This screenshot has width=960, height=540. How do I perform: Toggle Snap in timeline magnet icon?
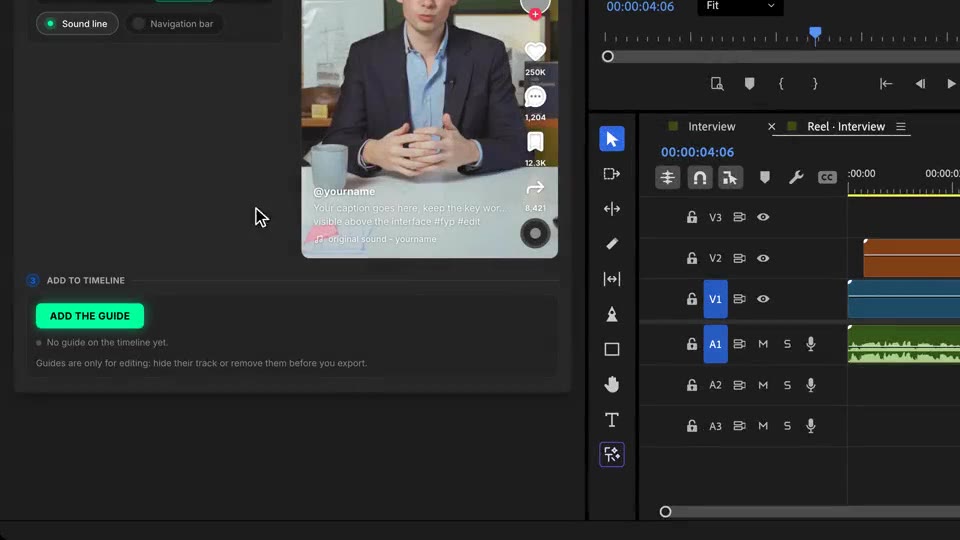[x=699, y=178]
